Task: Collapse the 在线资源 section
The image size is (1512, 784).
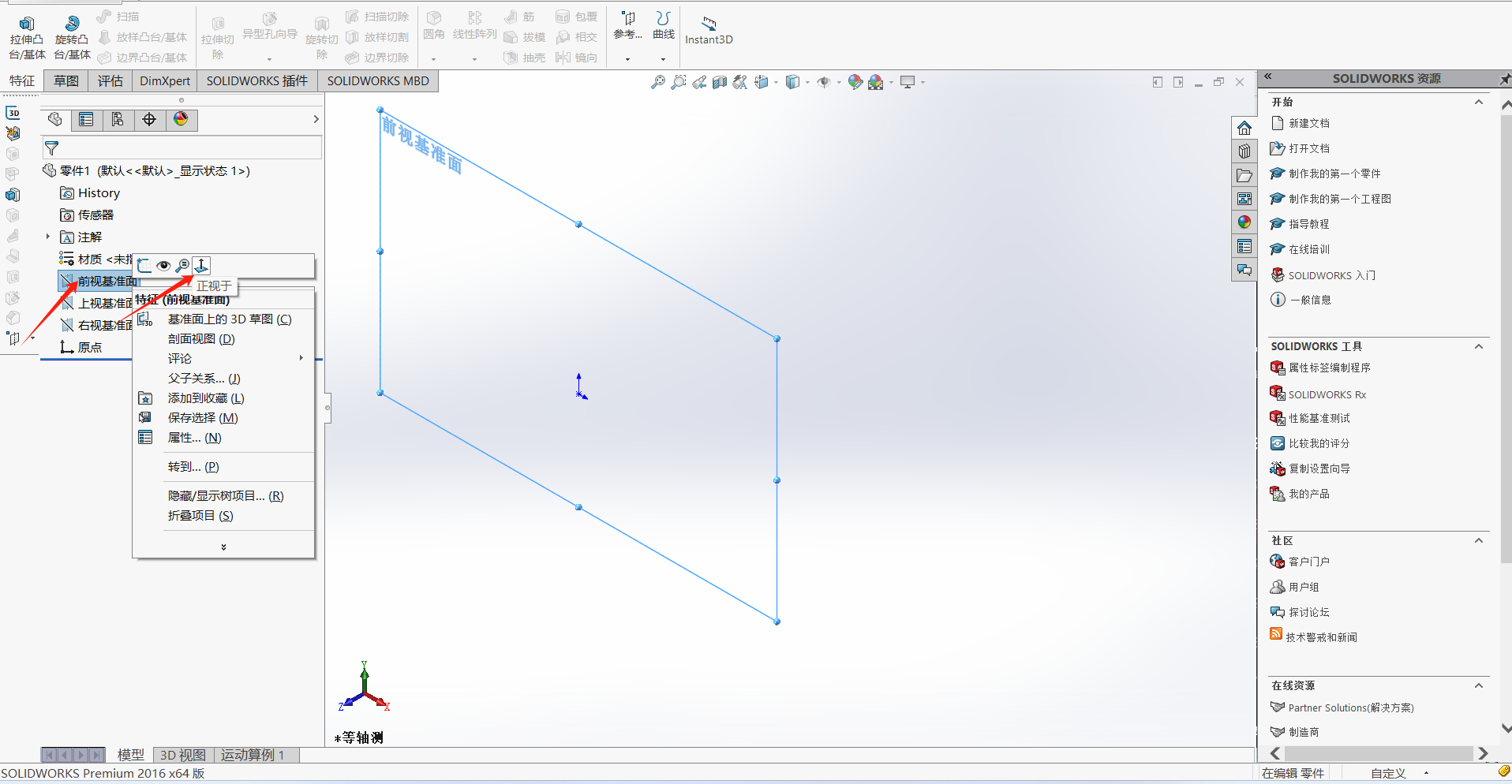Action: pyautogui.click(x=1479, y=686)
